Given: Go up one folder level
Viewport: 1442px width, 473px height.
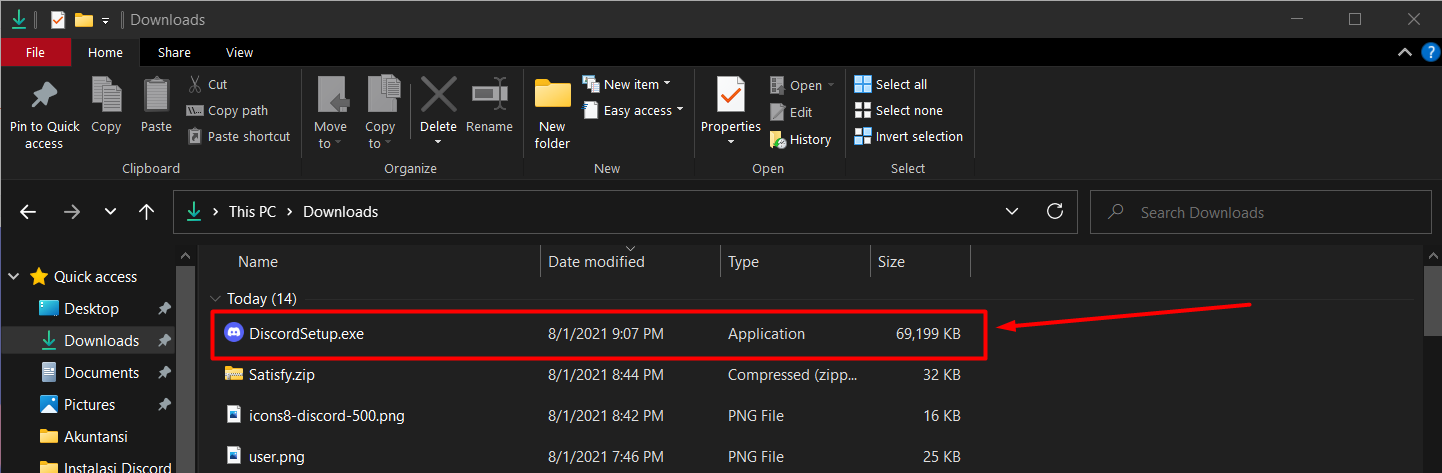Looking at the screenshot, I should 147,212.
